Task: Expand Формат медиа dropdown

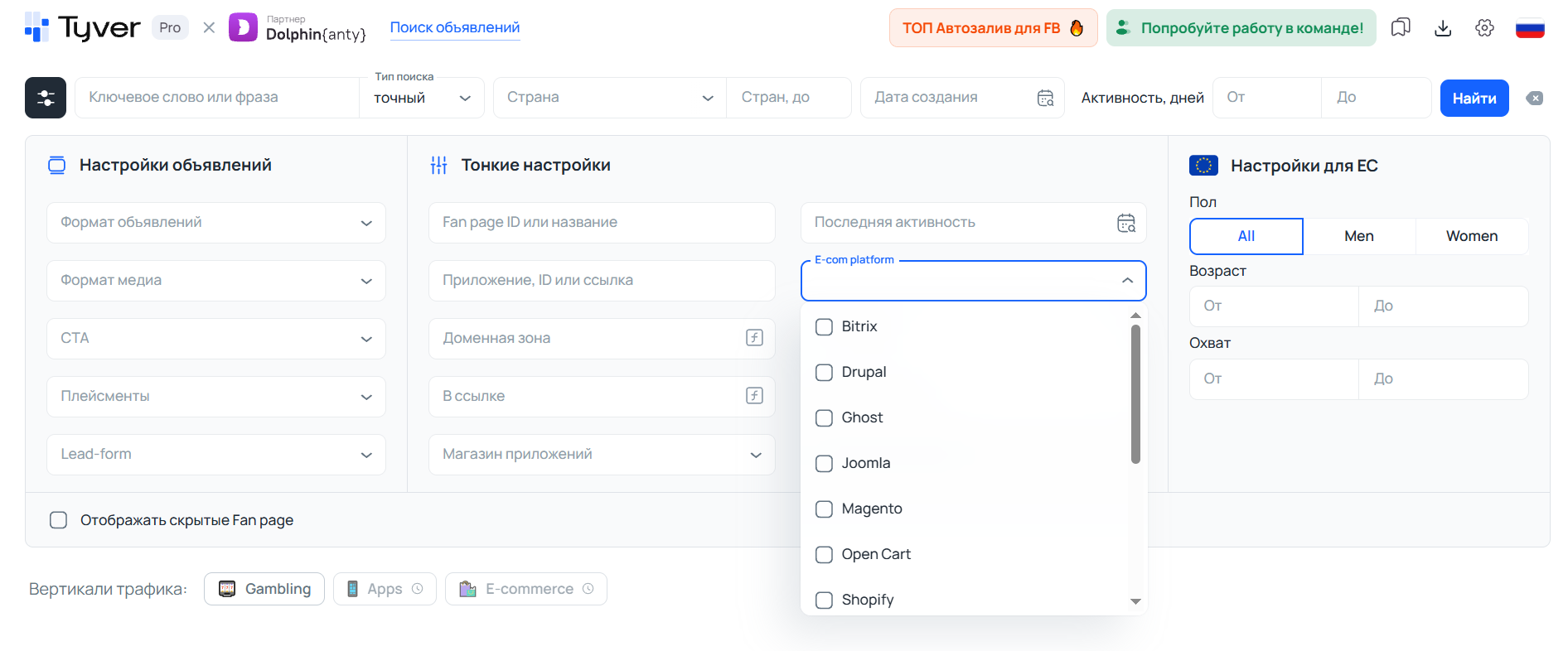Action: click(x=216, y=281)
